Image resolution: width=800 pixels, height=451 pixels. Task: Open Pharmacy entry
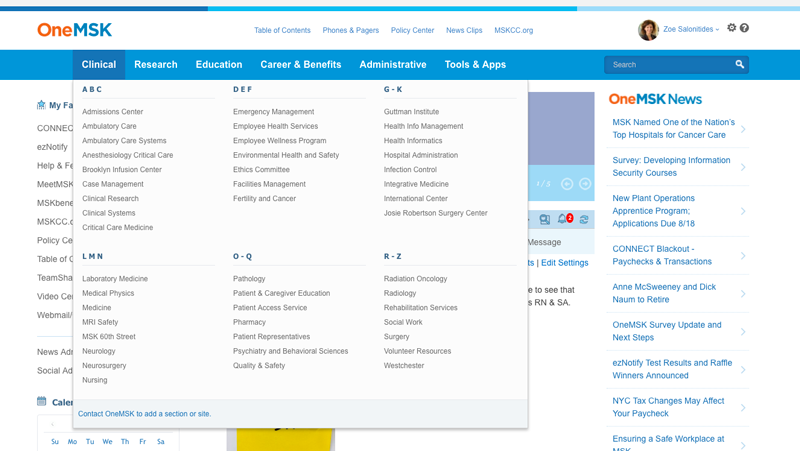click(x=249, y=322)
